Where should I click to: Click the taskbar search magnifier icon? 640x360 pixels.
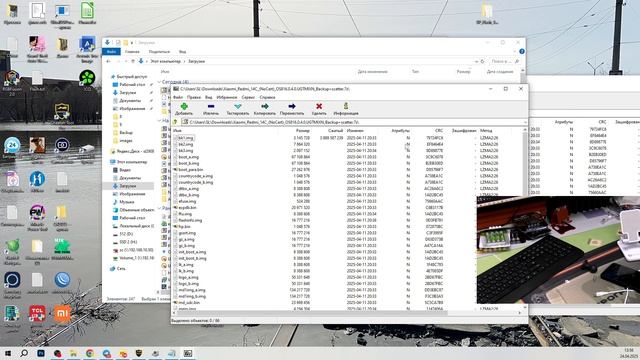(x=24, y=353)
